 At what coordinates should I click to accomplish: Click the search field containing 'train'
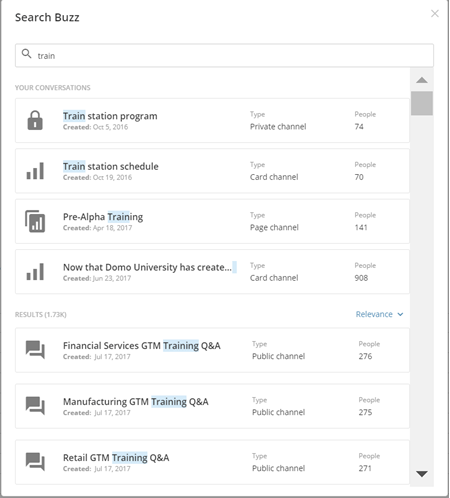coord(224,55)
